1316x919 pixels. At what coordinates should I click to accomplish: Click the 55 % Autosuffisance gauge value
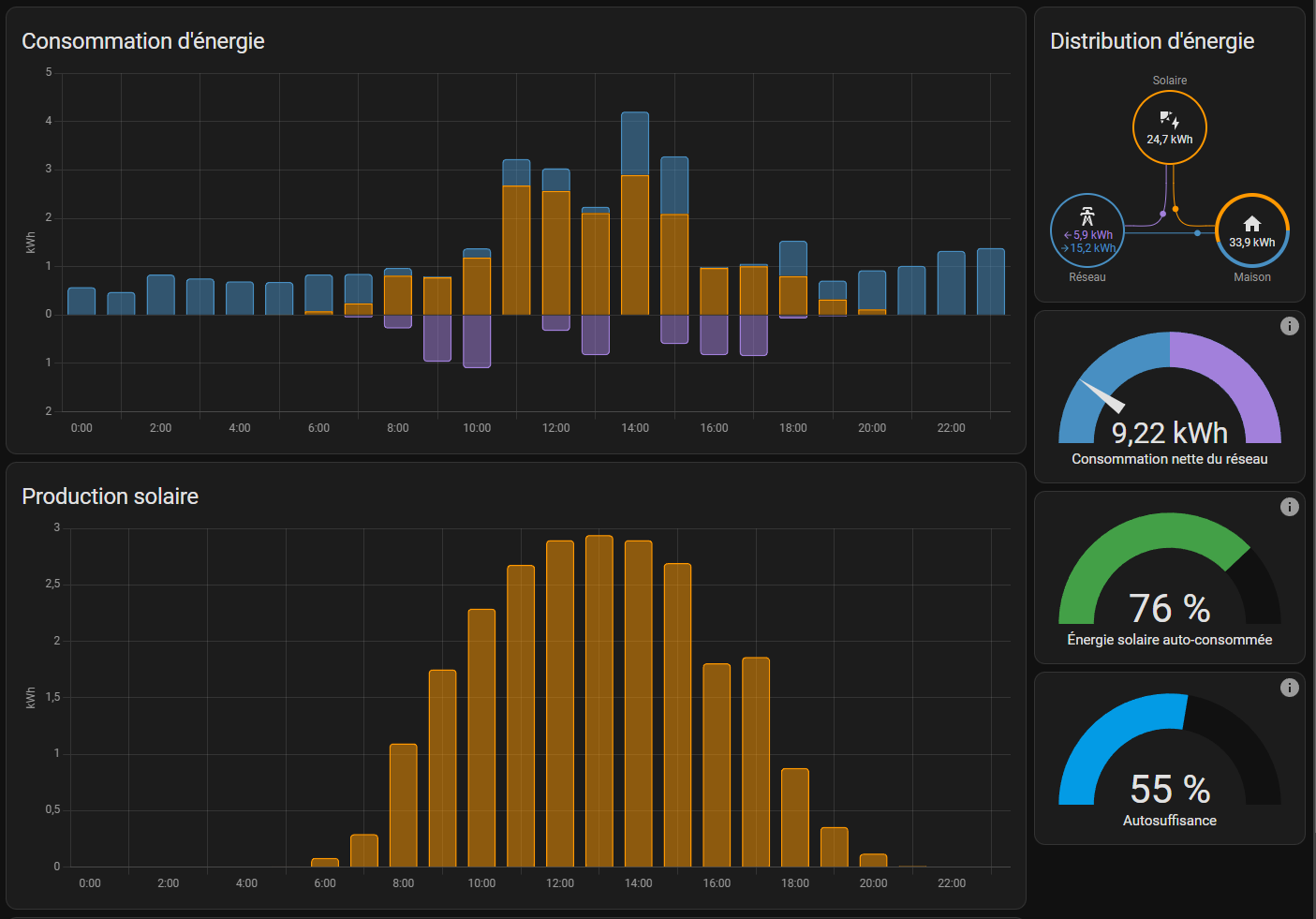click(x=1169, y=790)
